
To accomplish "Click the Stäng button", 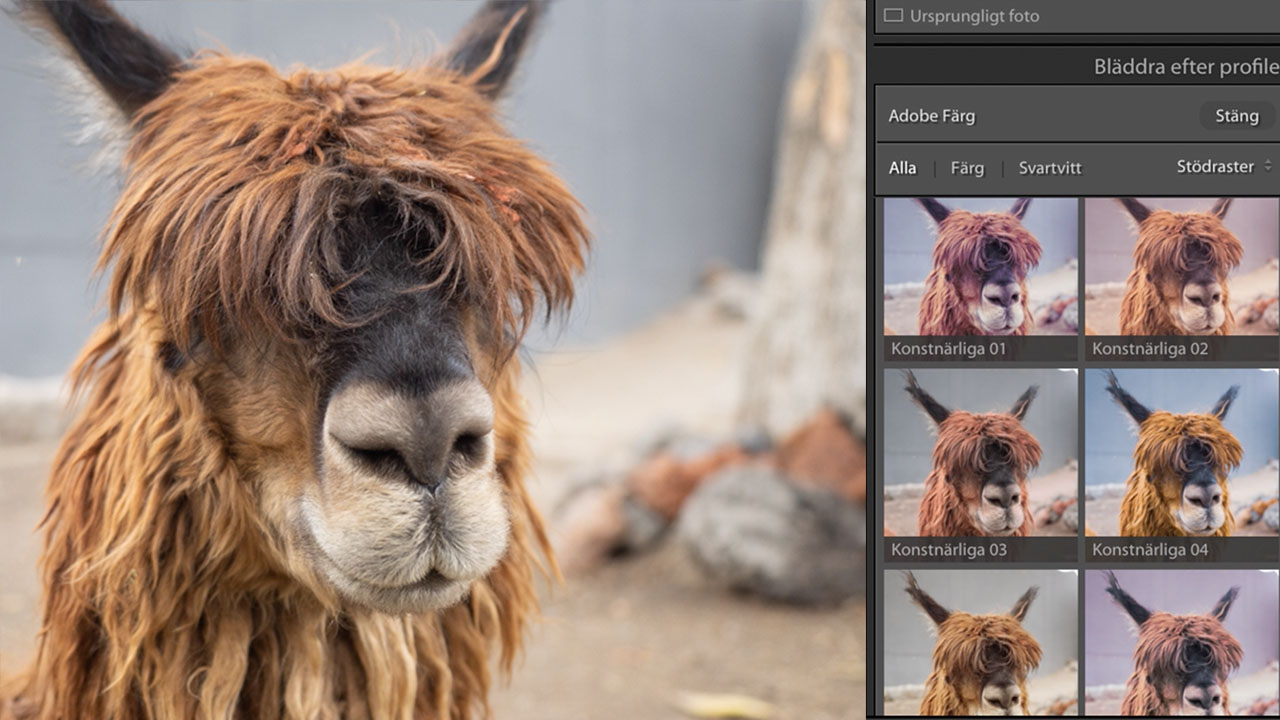I will (1237, 116).
